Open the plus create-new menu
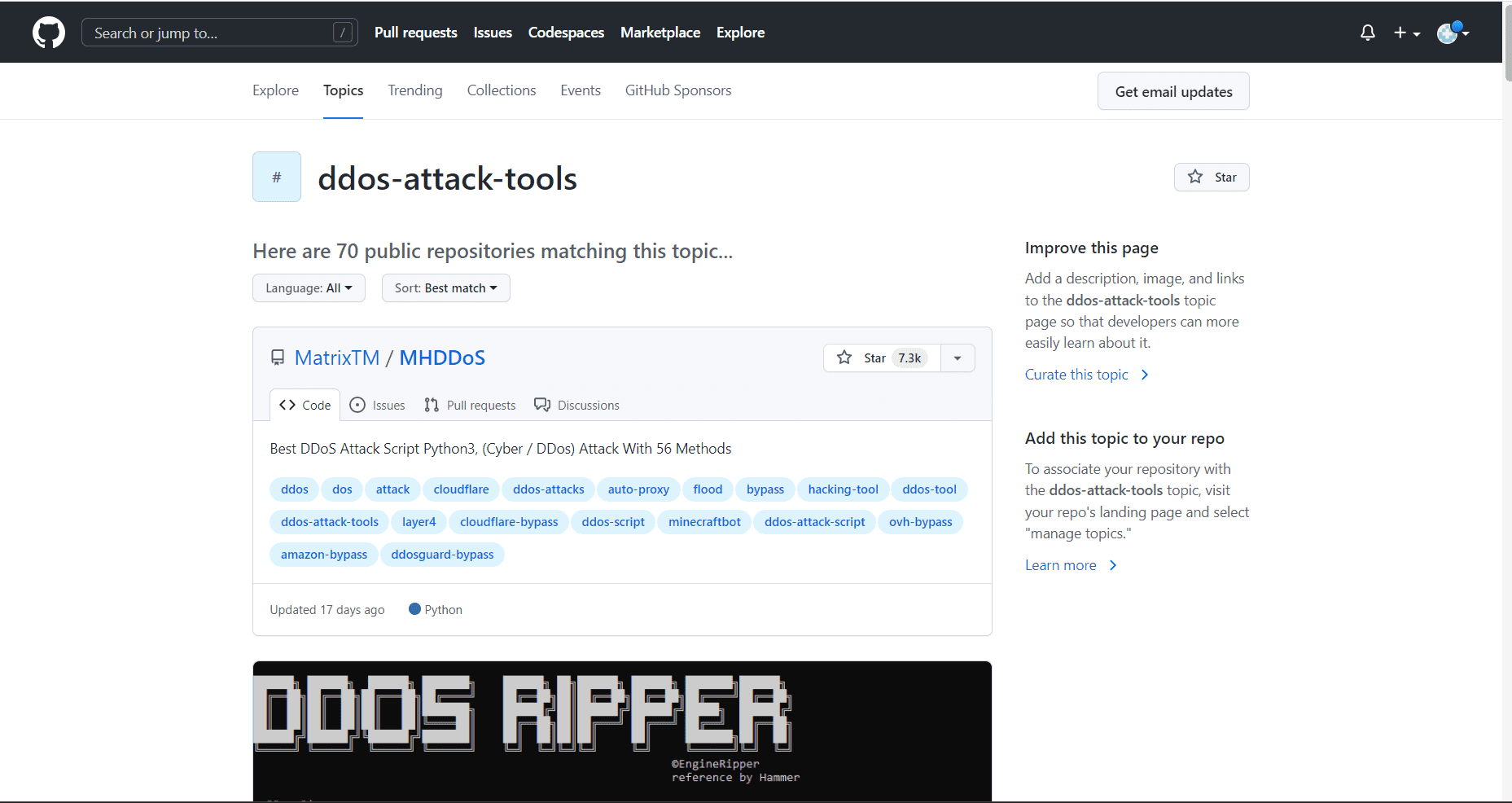Image resolution: width=1512 pixels, height=803 pixels. tap(1406, 33)
